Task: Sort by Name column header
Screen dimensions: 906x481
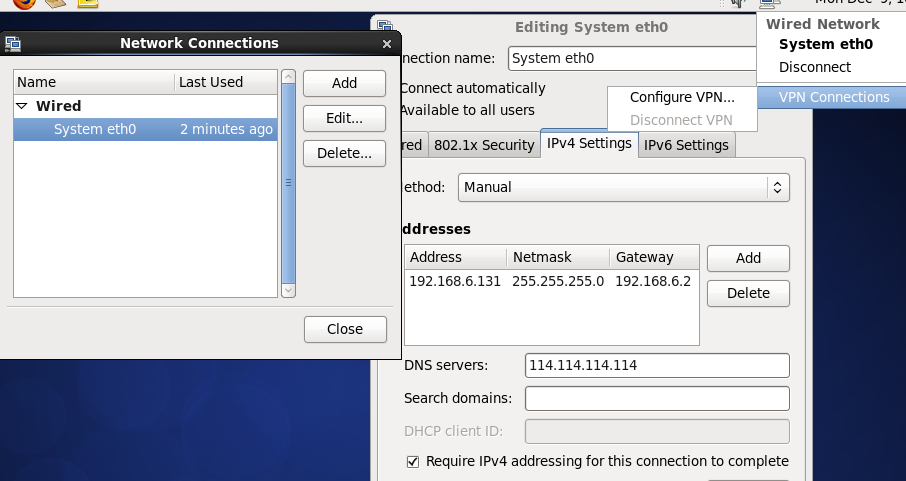Action: (x=94, y=82)
